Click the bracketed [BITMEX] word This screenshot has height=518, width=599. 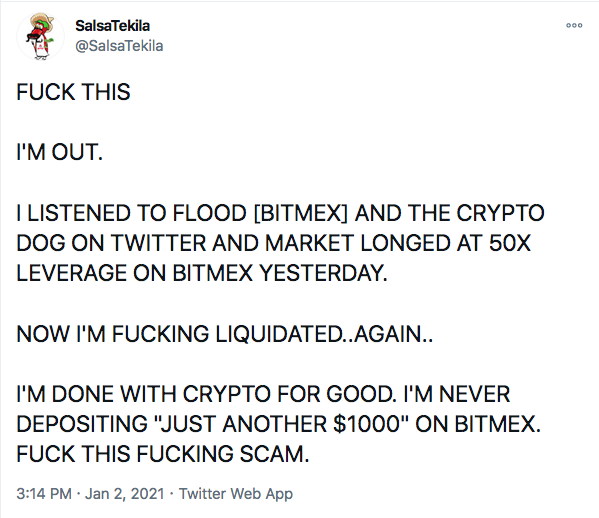[301, 213]
